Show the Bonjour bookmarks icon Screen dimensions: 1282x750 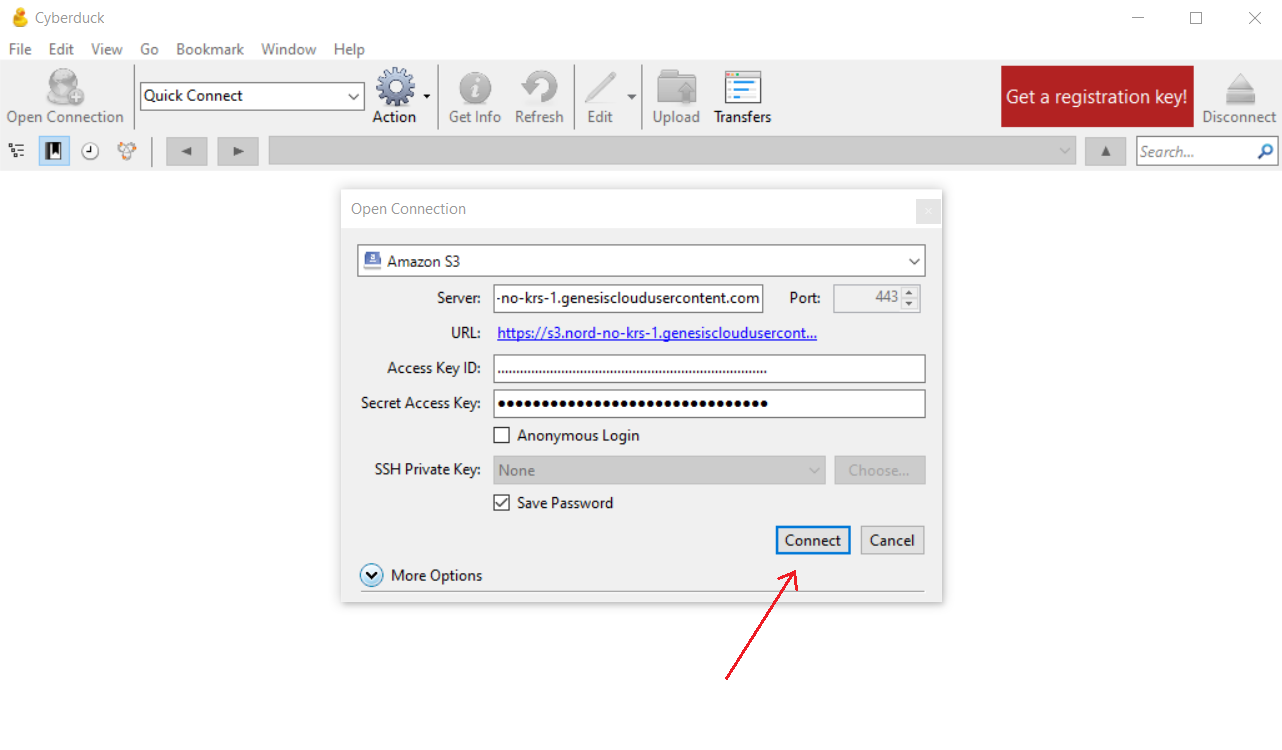tap(126, 151)
